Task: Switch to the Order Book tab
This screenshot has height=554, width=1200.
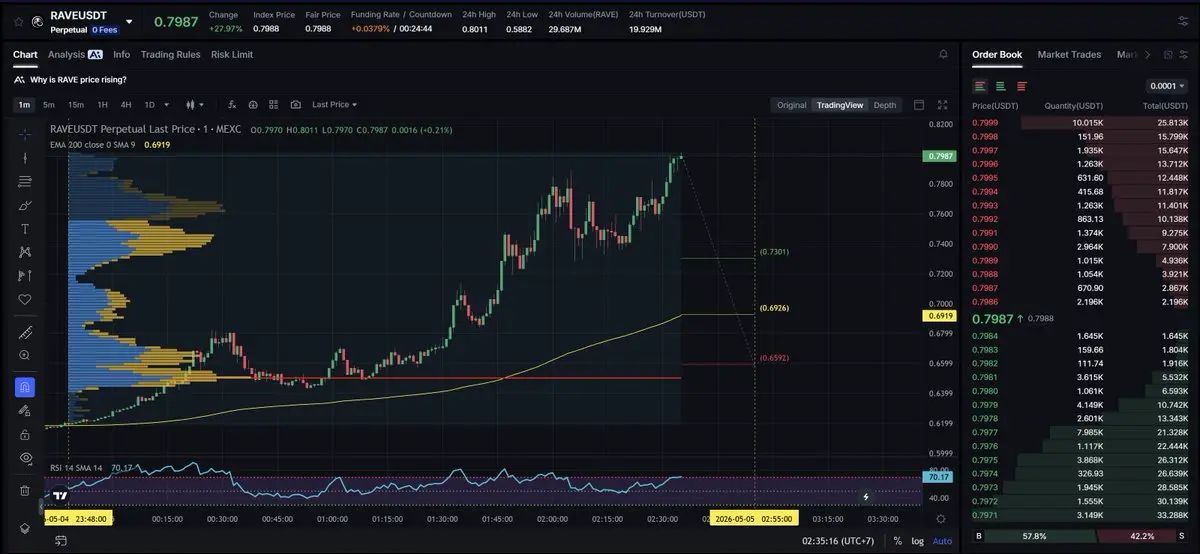Action: click(x=997, y=54)
